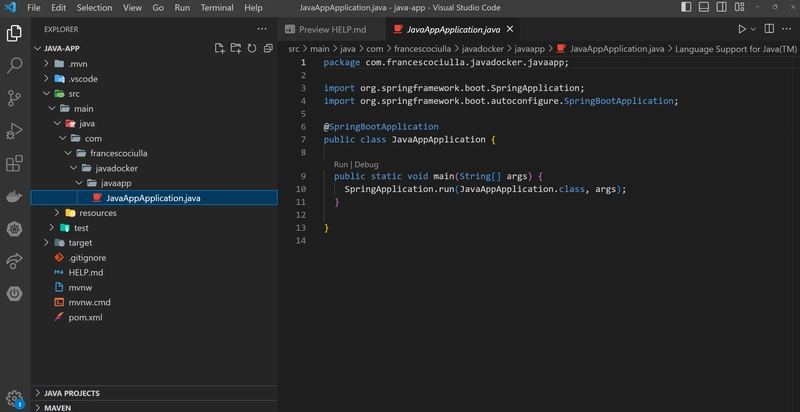Collapse all folders in Explorer

click(x=268, y=48)
